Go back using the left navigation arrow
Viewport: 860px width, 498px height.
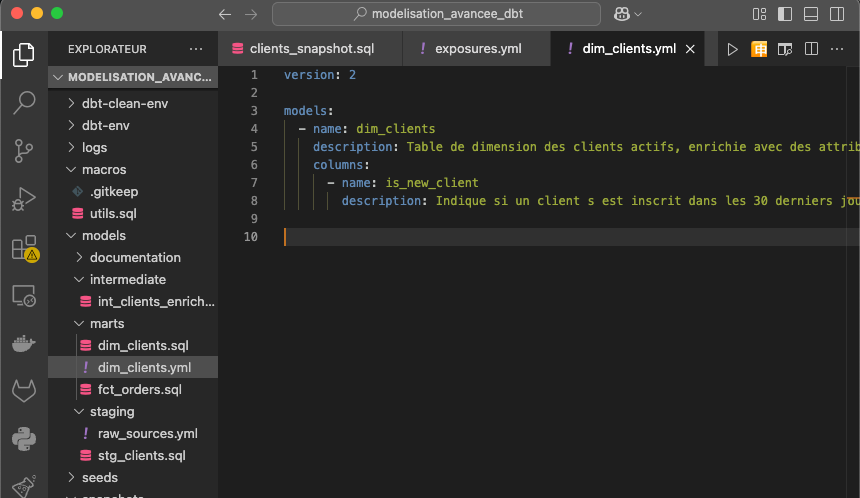[225, 14]
